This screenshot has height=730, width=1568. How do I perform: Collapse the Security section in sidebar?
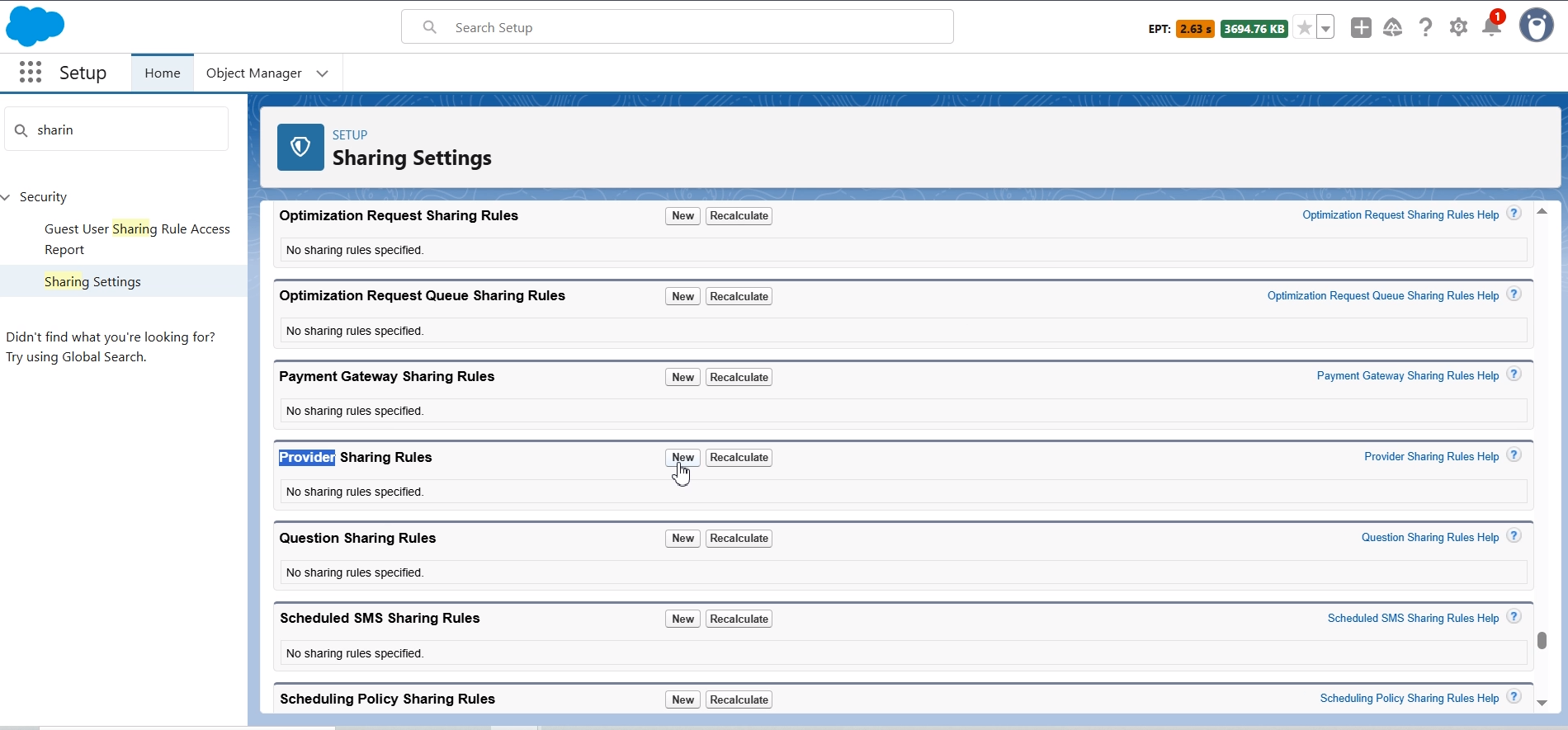7,197
